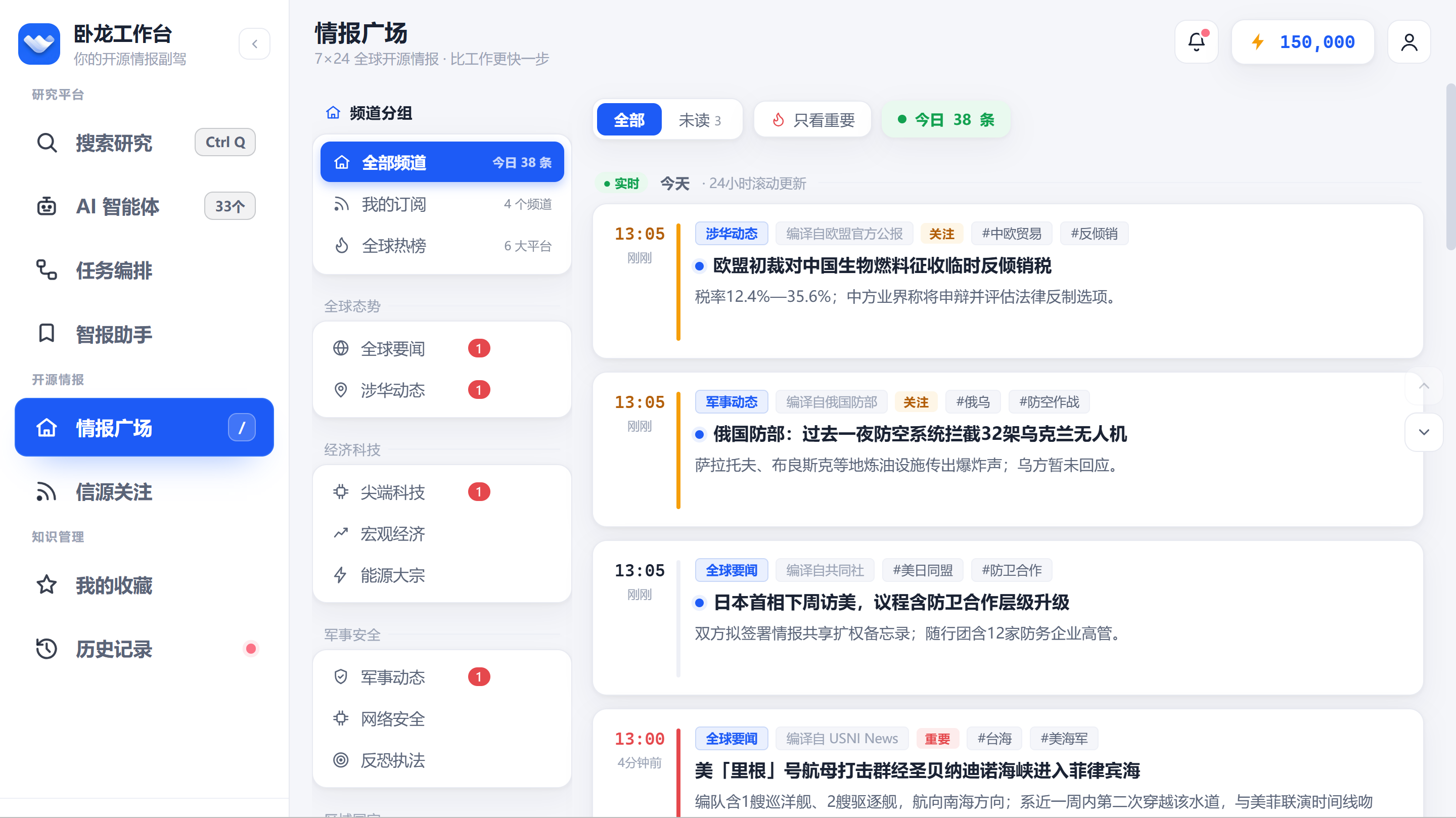Viewport: 1456px width, 818px height.
Task: Click the #台海 tag
Action: point(995,738)
